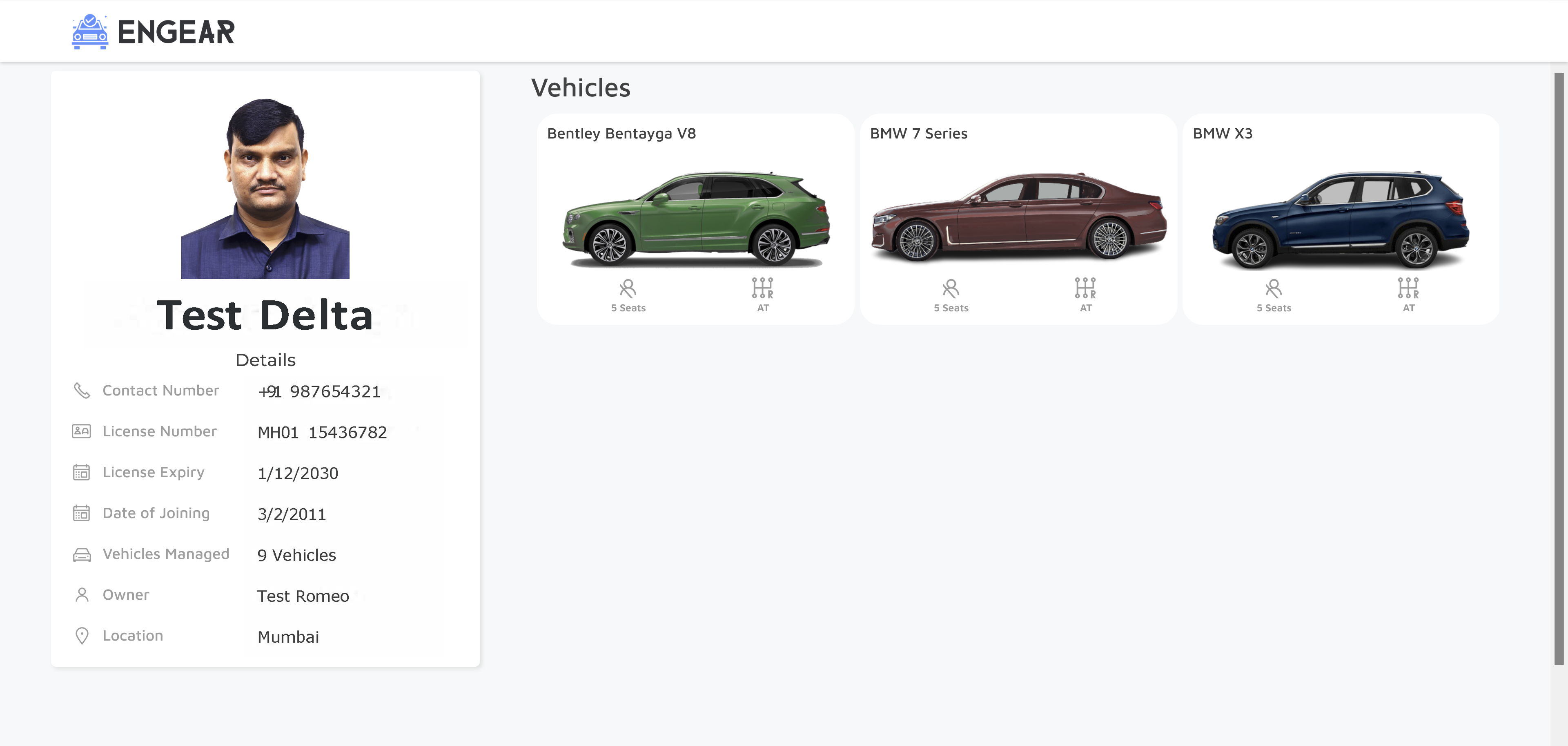The image size is (1568, 746).
Task: Click the gearbox icon on BMW 7 Series card
Action: 1085,288
